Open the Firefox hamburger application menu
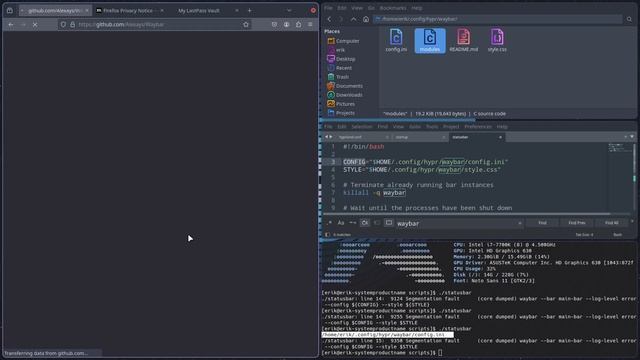This screenshot has height=360, width=640. coord(310,24)
